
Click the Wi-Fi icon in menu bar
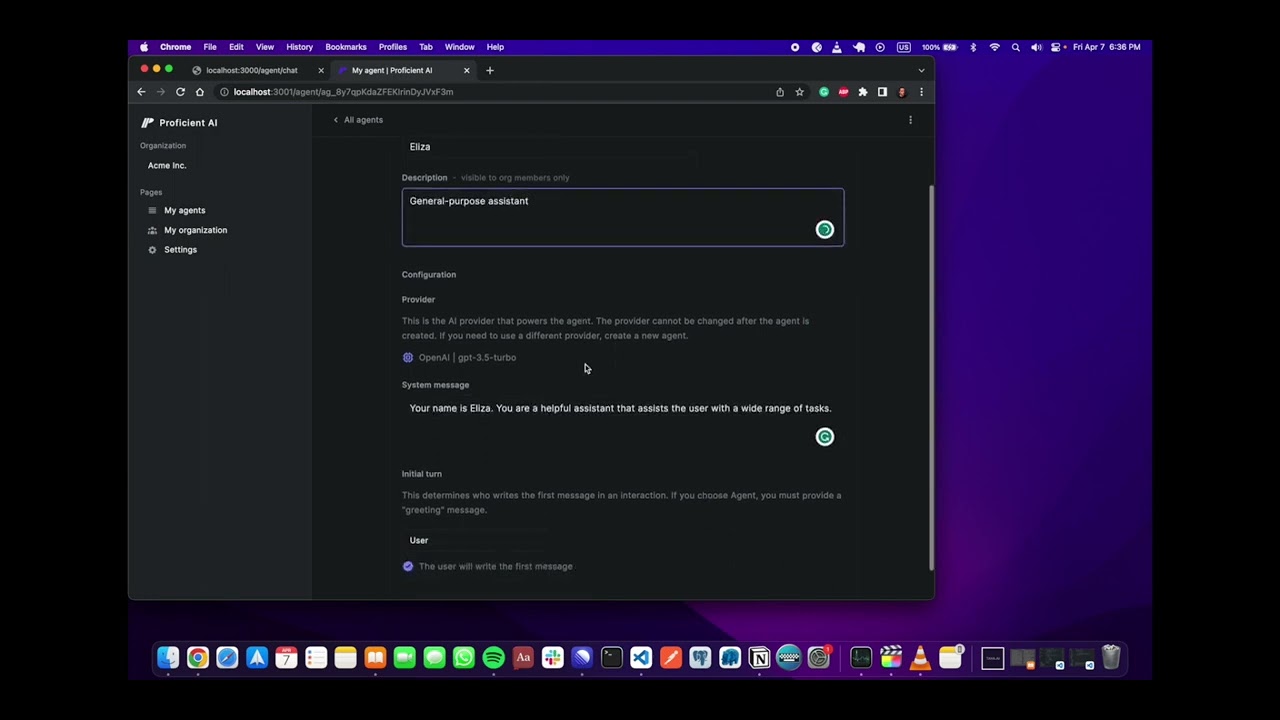pyautogui.click(x=994, y=47)
